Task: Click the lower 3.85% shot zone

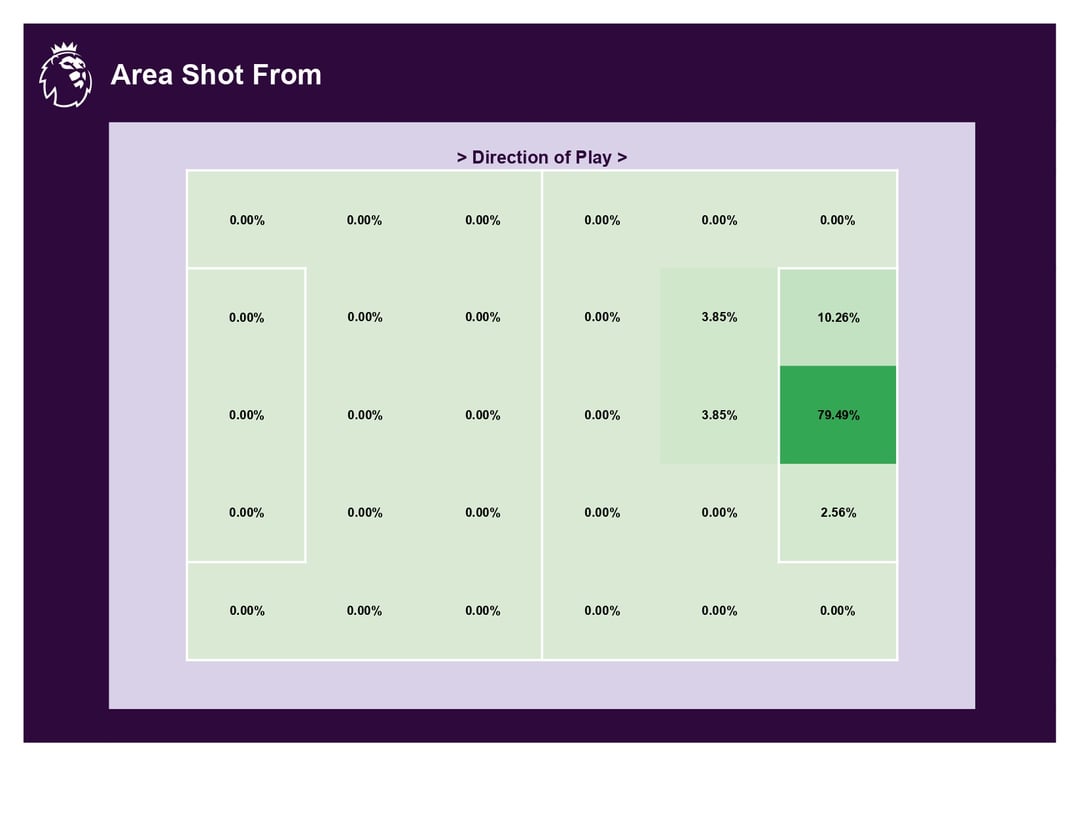Action: tap(719, 415)
